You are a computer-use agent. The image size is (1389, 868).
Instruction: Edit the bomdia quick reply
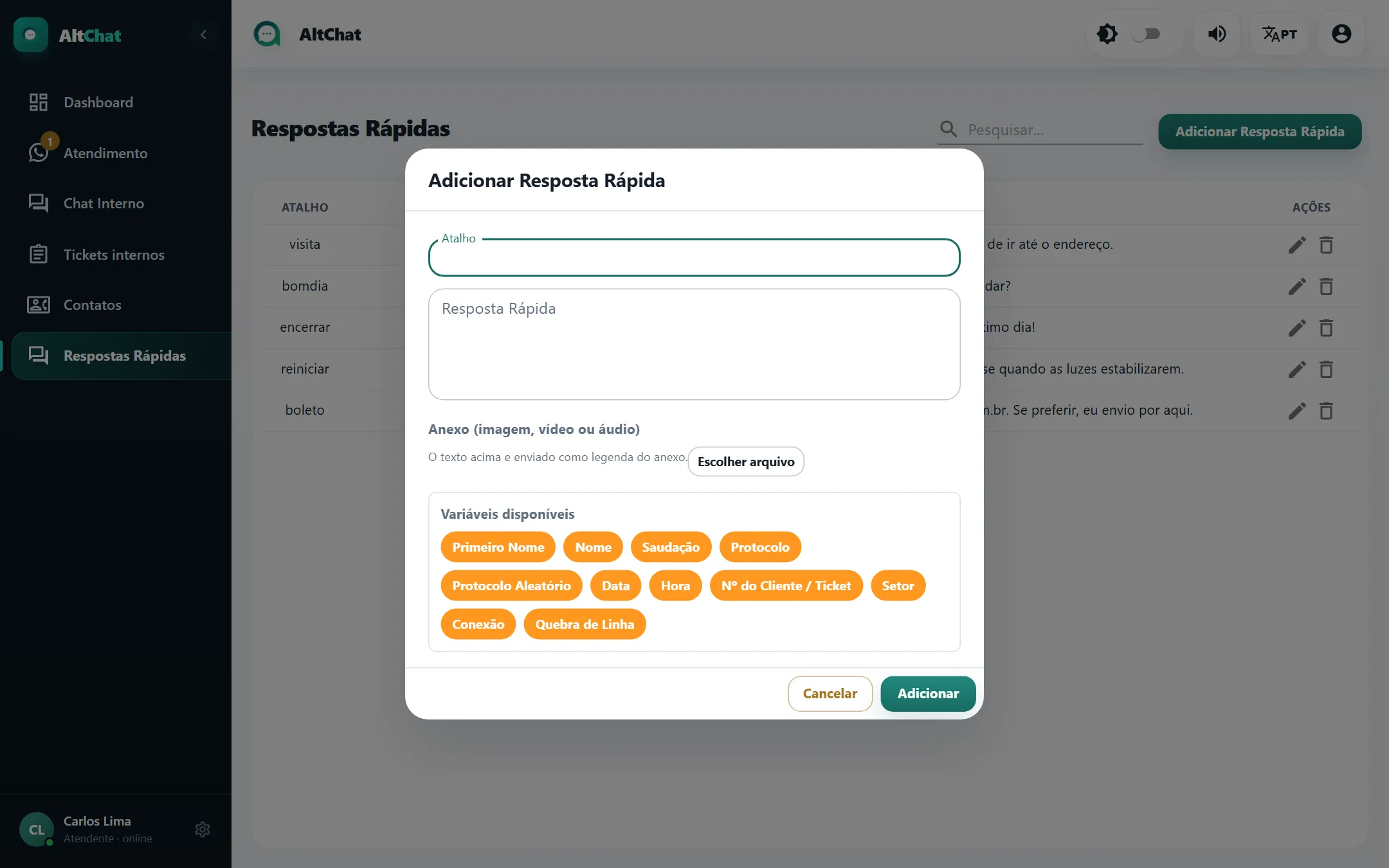coord(1297,286)
